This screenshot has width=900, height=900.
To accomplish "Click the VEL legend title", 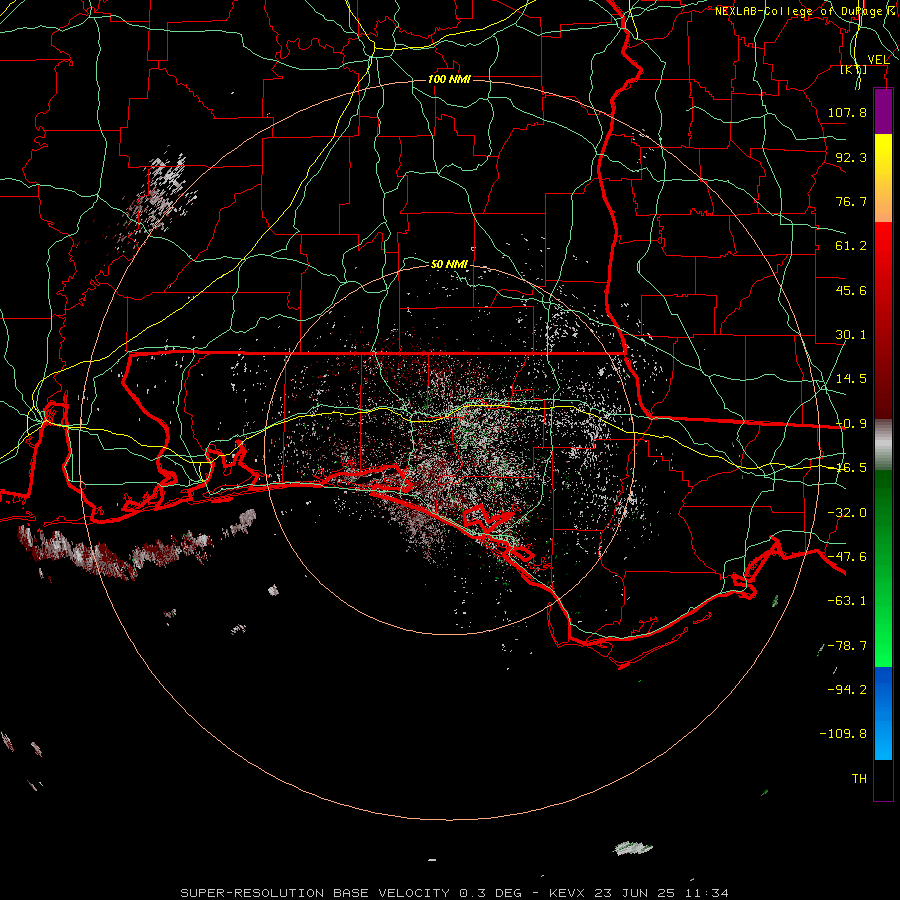I will click(x=878, y=60).
